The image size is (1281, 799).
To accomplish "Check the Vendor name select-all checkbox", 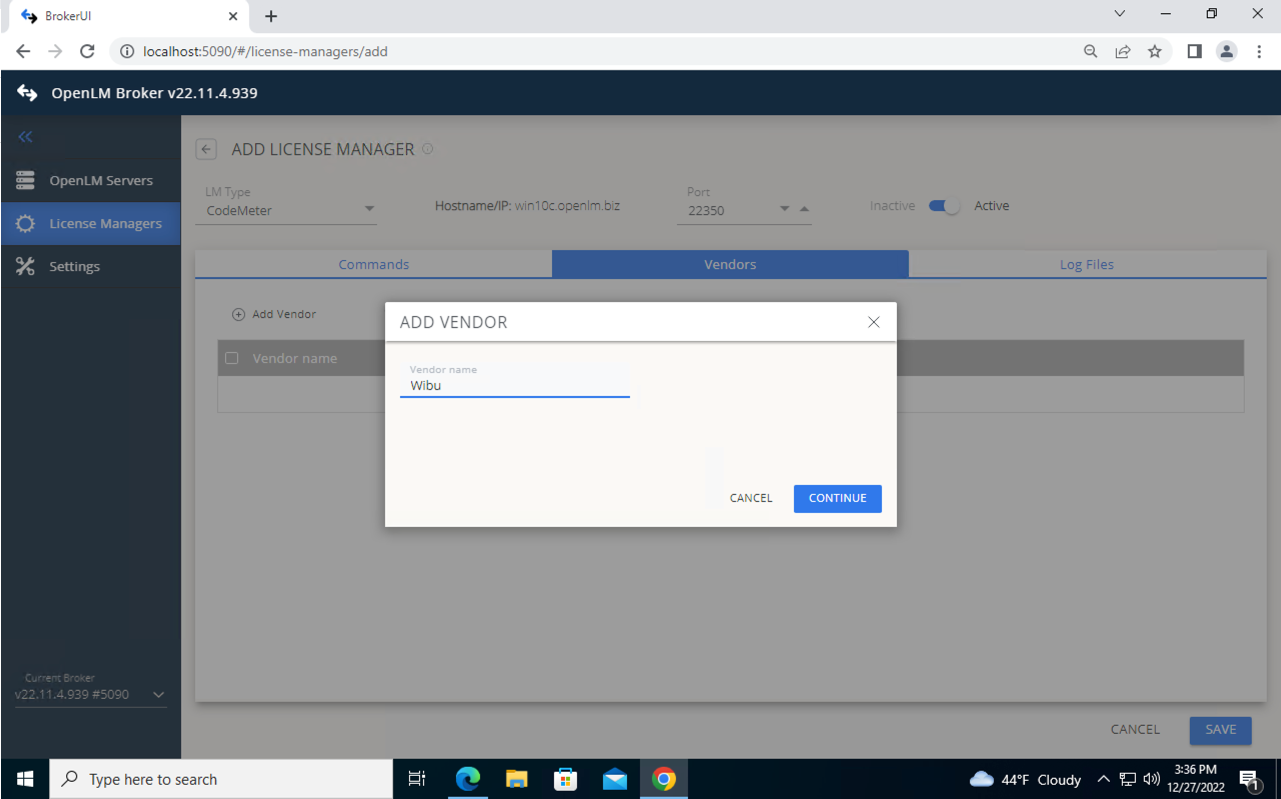I will click(231, 357).
